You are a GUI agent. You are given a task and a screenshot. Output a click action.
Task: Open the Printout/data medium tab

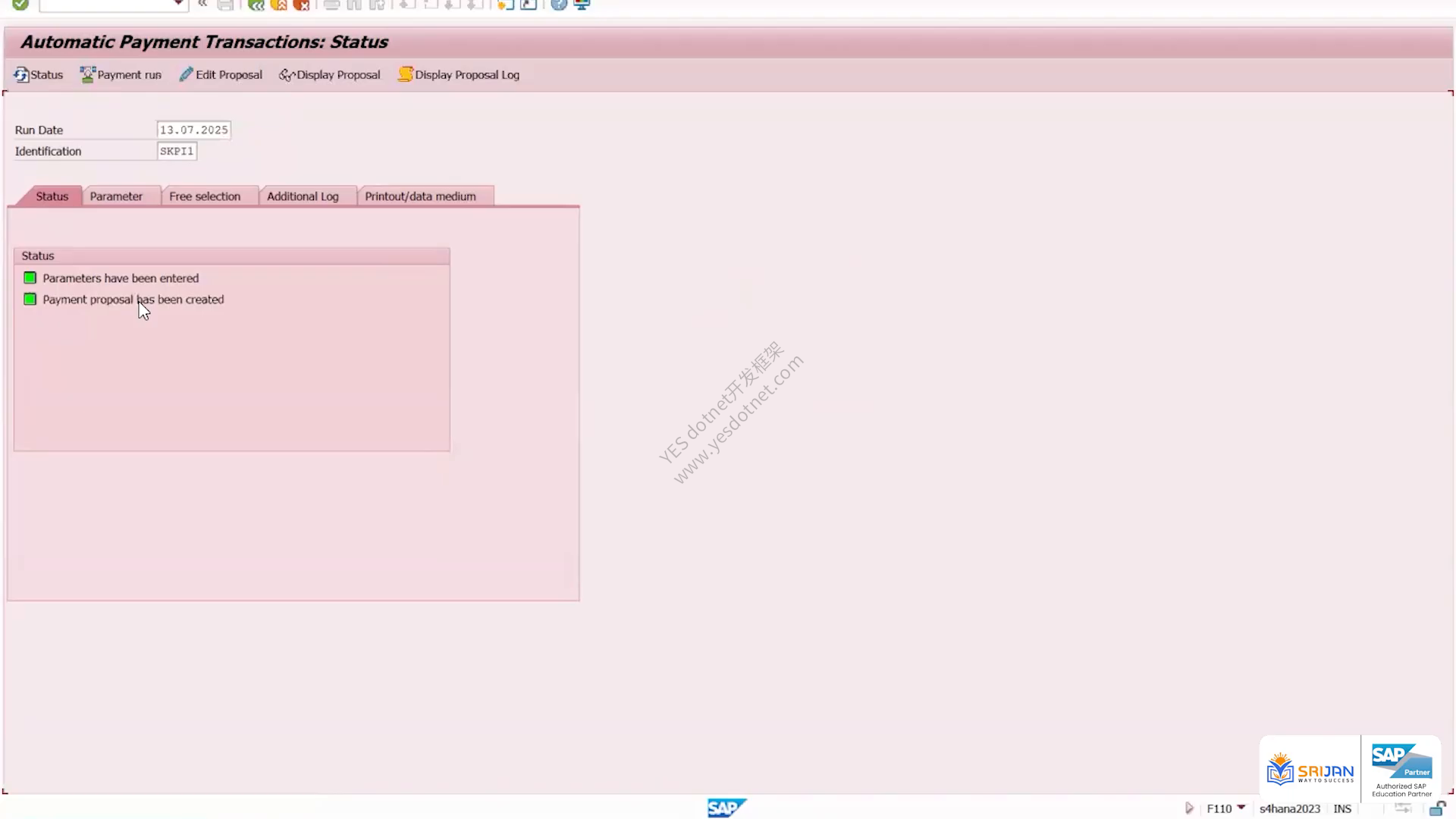point(421,196)
